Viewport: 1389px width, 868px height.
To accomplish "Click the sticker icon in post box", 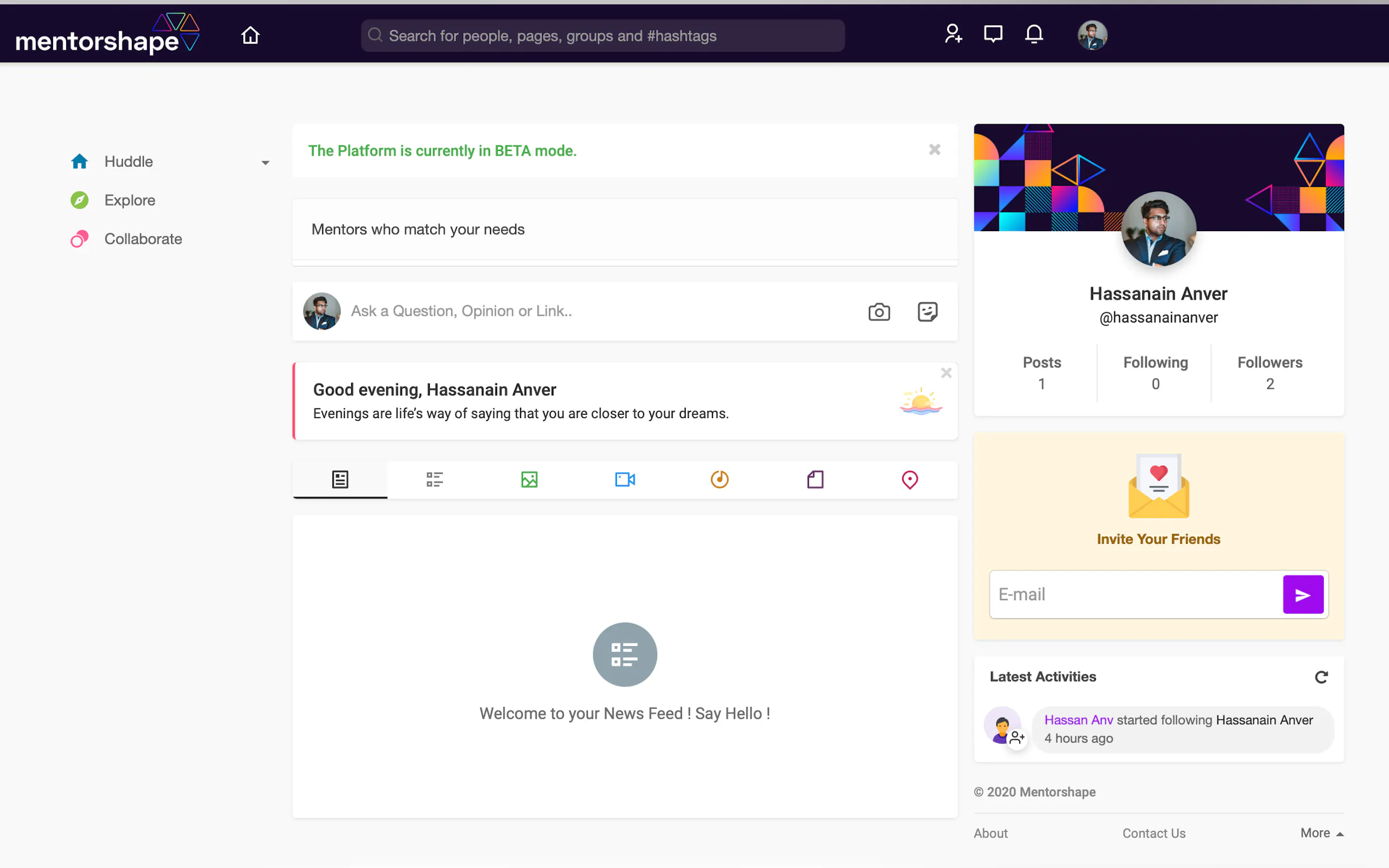I will 927,312.
